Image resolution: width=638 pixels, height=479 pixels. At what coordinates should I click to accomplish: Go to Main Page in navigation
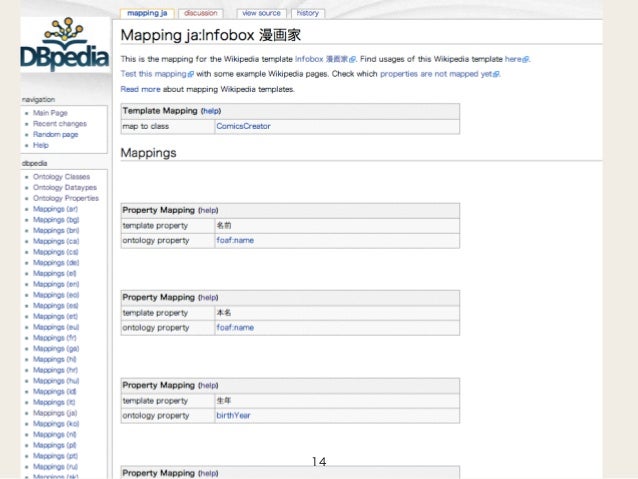50,113
